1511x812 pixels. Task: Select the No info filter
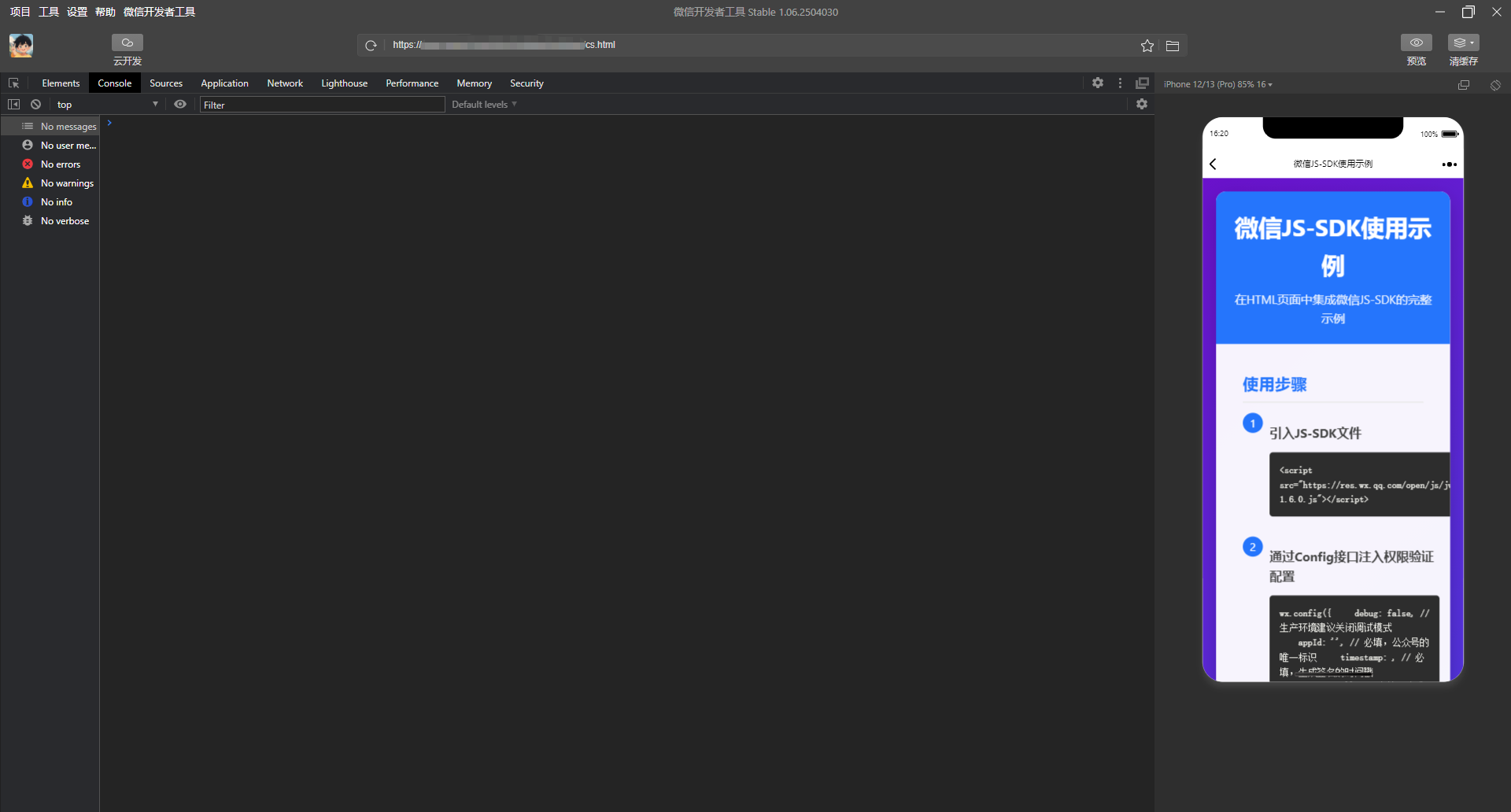point(50,202)
